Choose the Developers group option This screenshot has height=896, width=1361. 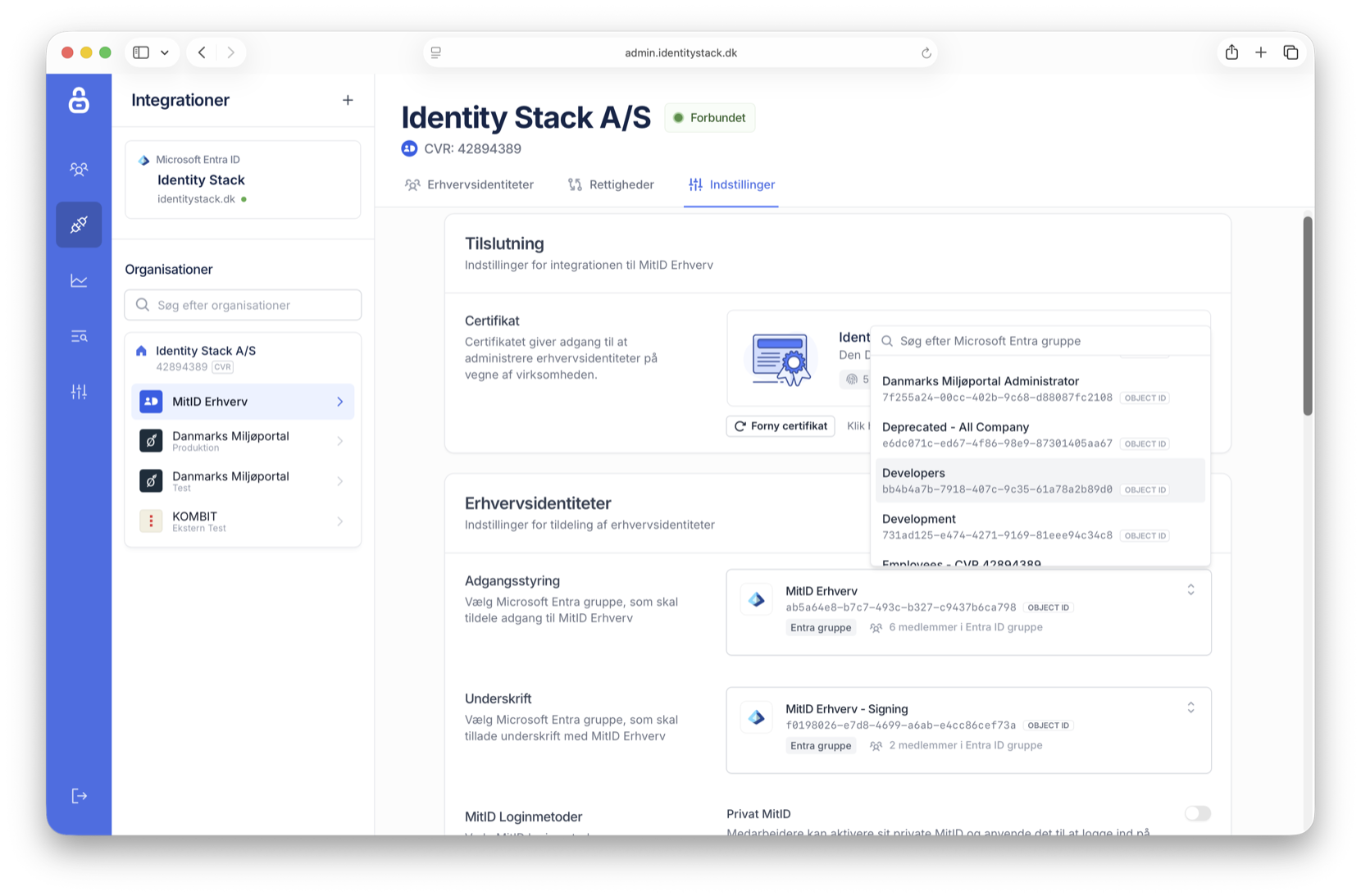click(1040, 480)
